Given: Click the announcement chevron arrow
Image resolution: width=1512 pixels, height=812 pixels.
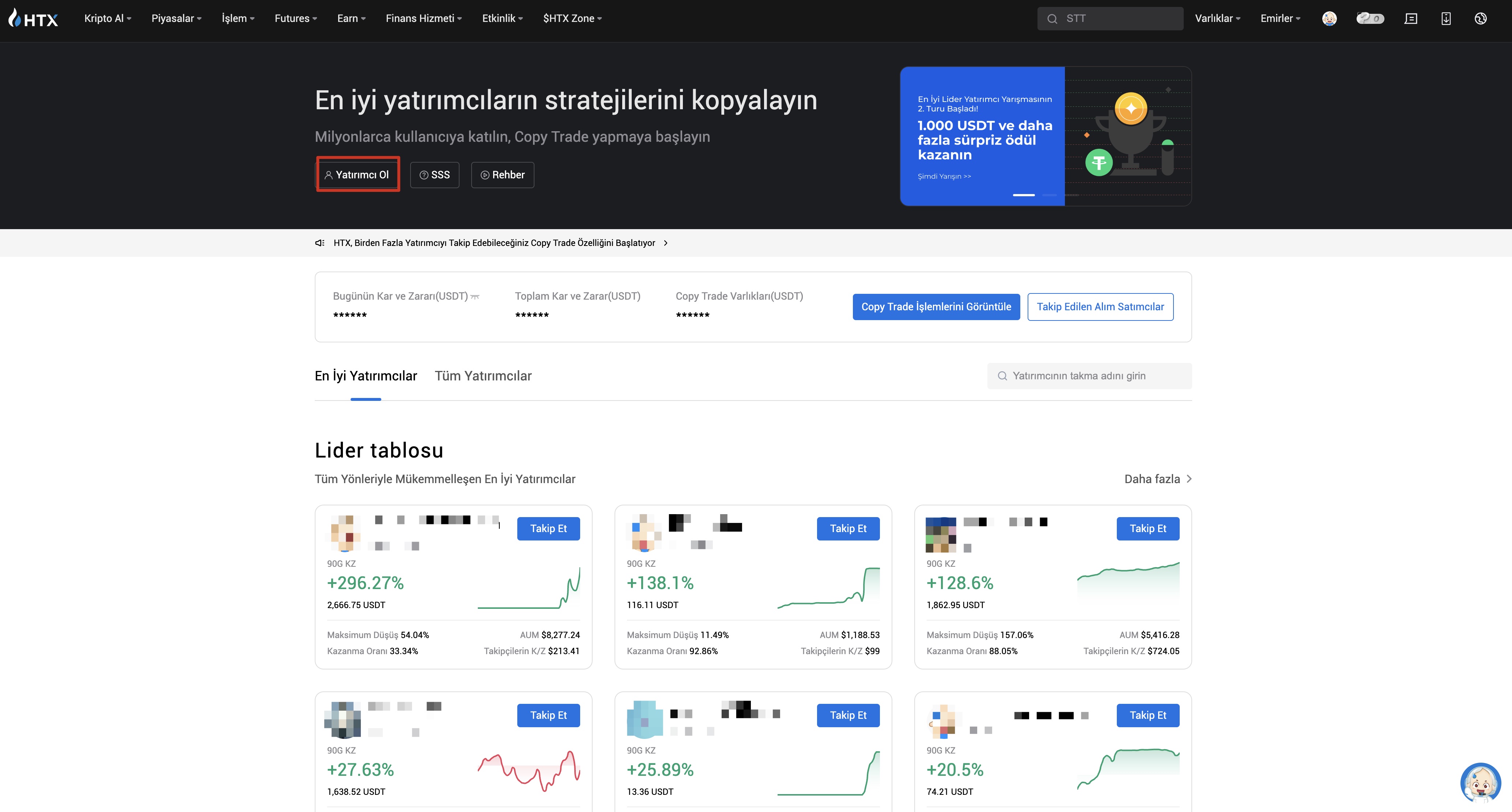Looking at the screenshot, I should click(666, 243).
